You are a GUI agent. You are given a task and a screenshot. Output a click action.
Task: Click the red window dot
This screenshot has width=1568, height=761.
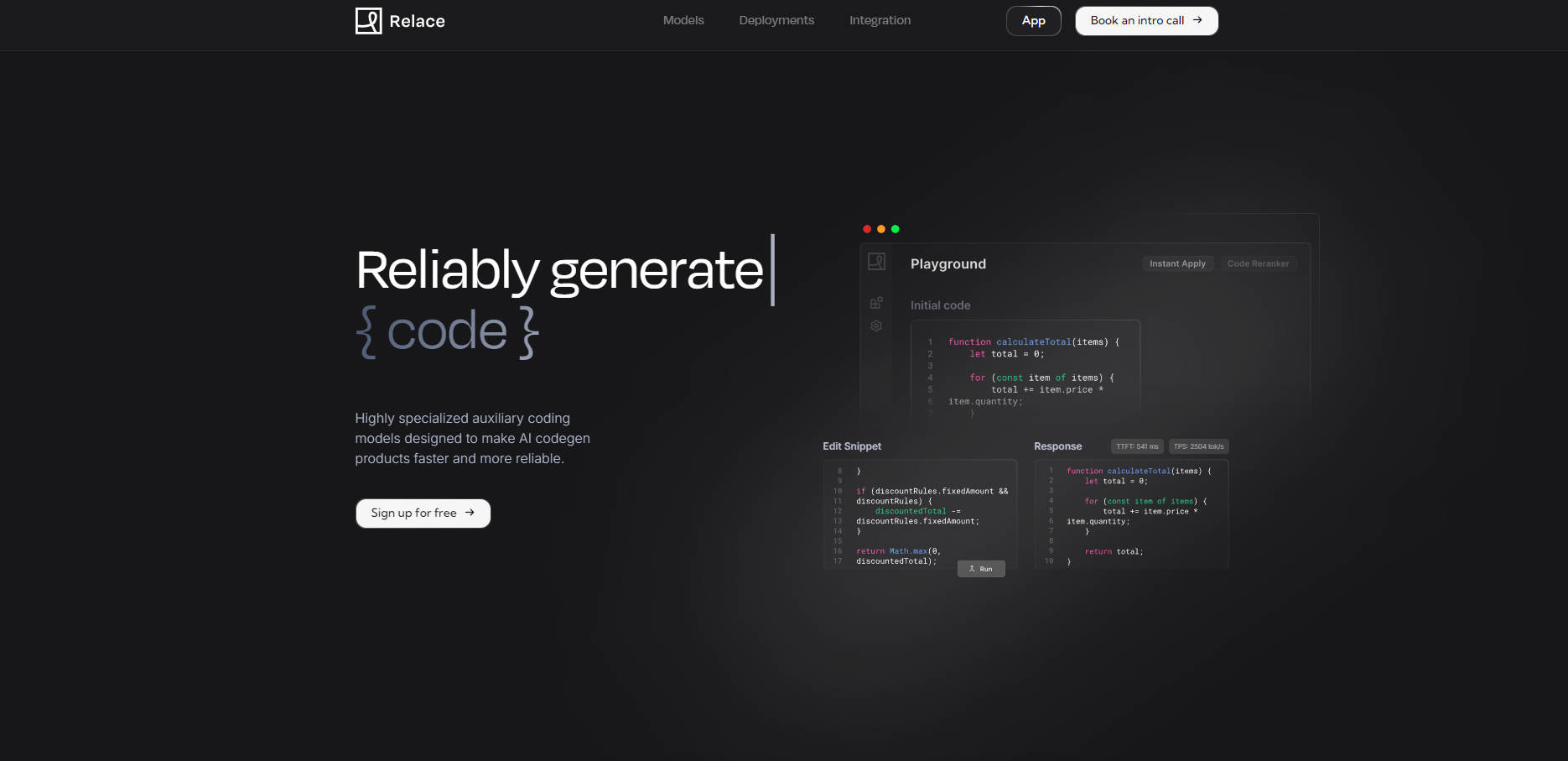coord(867,229)
